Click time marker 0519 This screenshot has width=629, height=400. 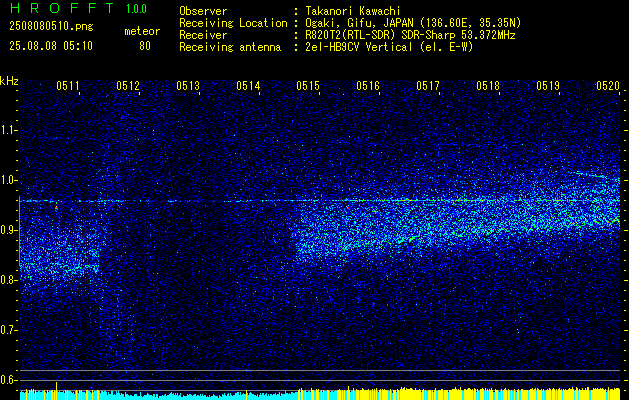[x=548, y=85]
